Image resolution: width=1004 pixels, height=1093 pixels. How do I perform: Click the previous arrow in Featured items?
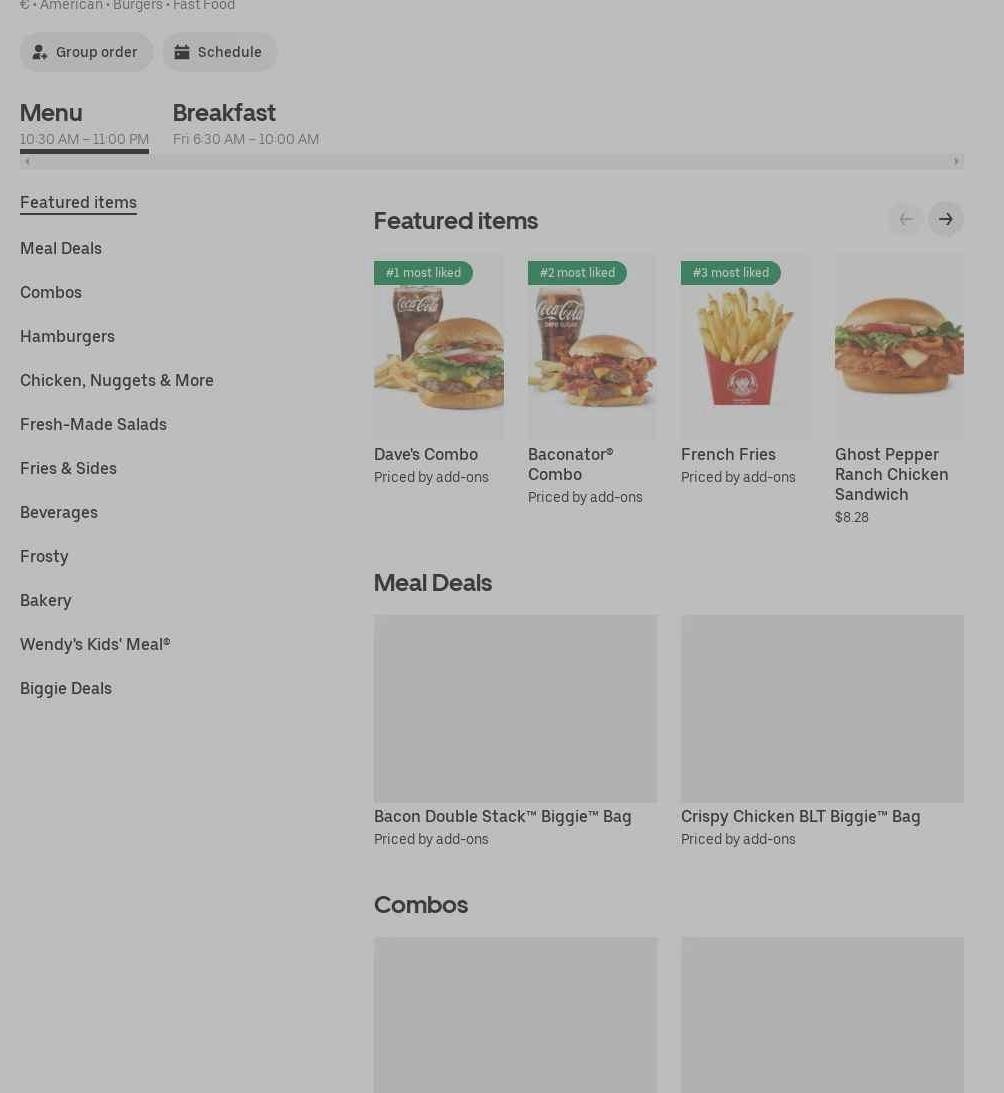point(906,220)
